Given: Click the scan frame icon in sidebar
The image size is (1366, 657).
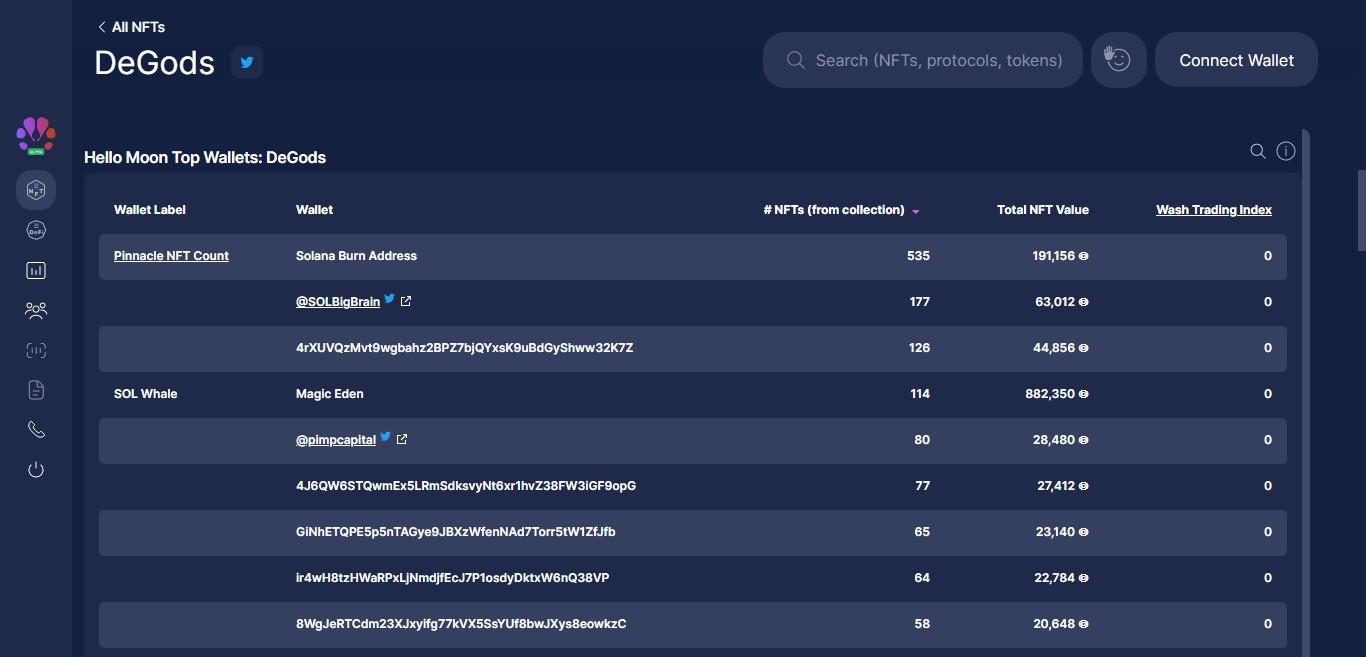Looking at the screenshot, I should pyautogui.click(x=36, y=350).
